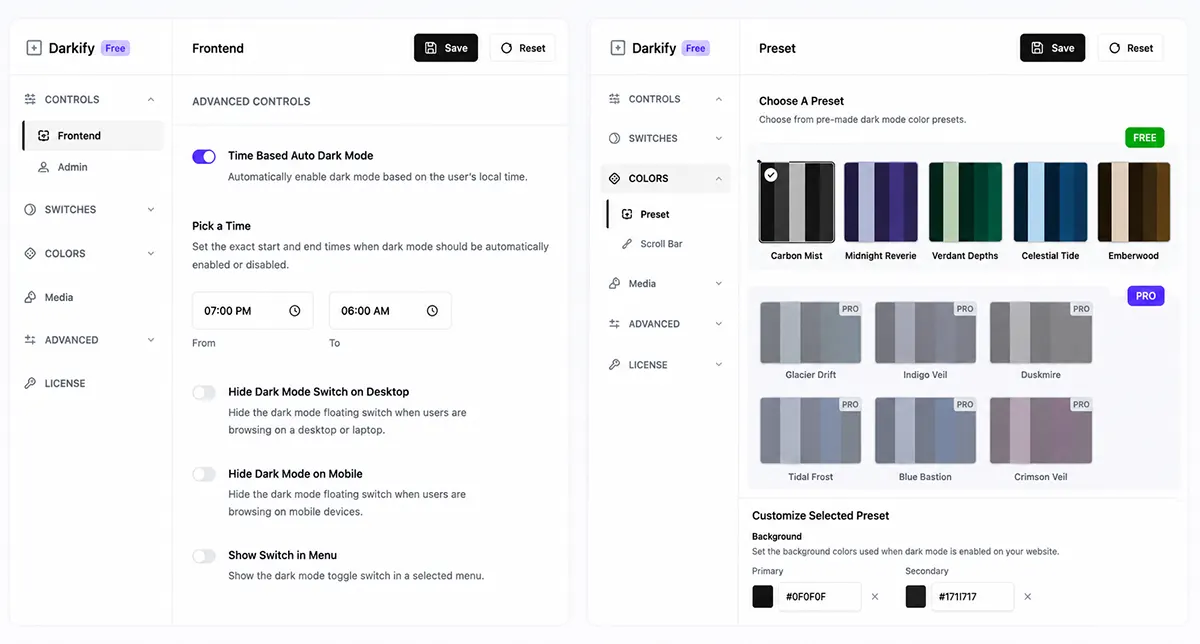Open the Primary background color swatch
Screen dimensions: 1200x644
763,597
